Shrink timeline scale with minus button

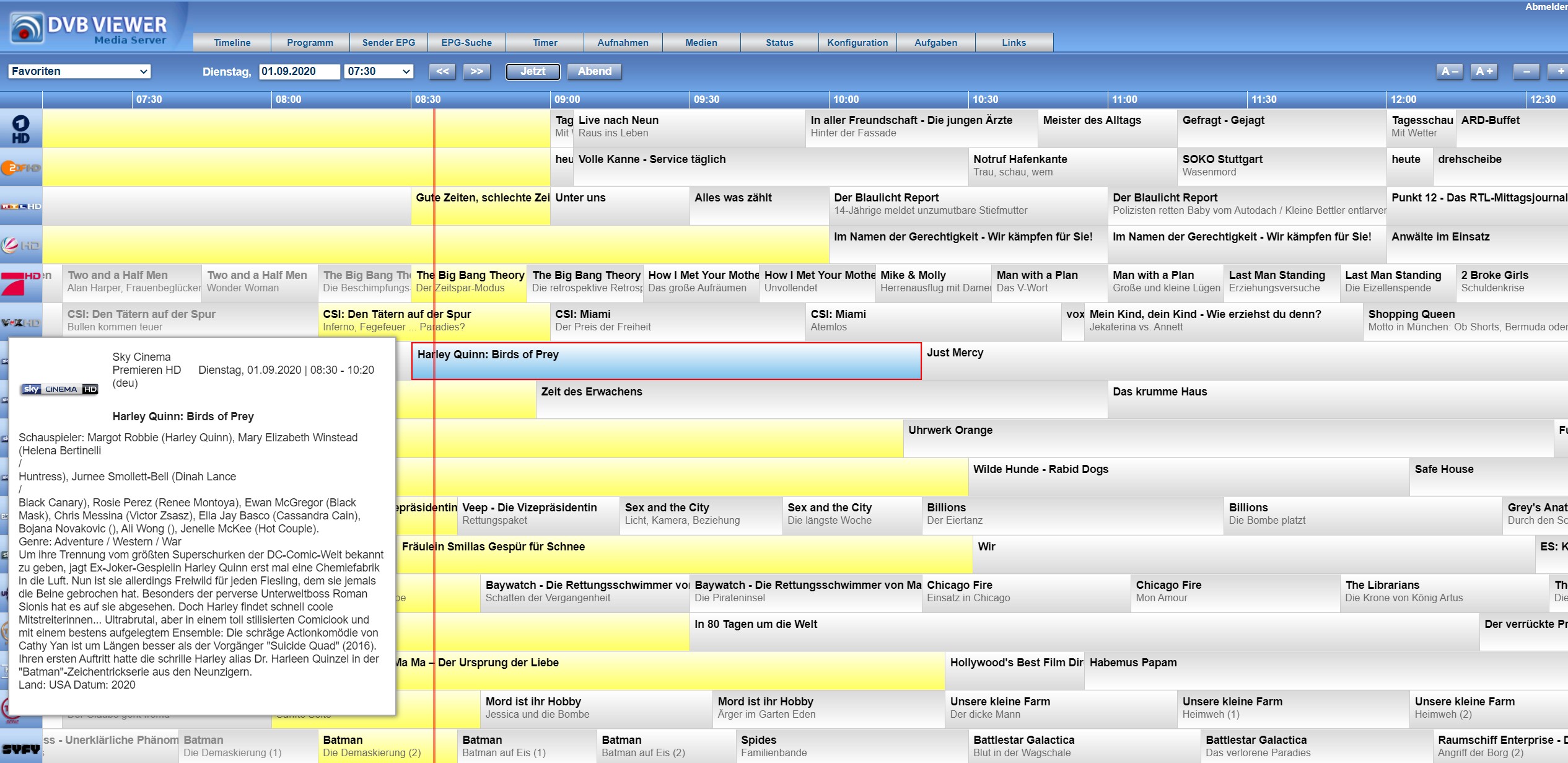(x=1526, y=71)
